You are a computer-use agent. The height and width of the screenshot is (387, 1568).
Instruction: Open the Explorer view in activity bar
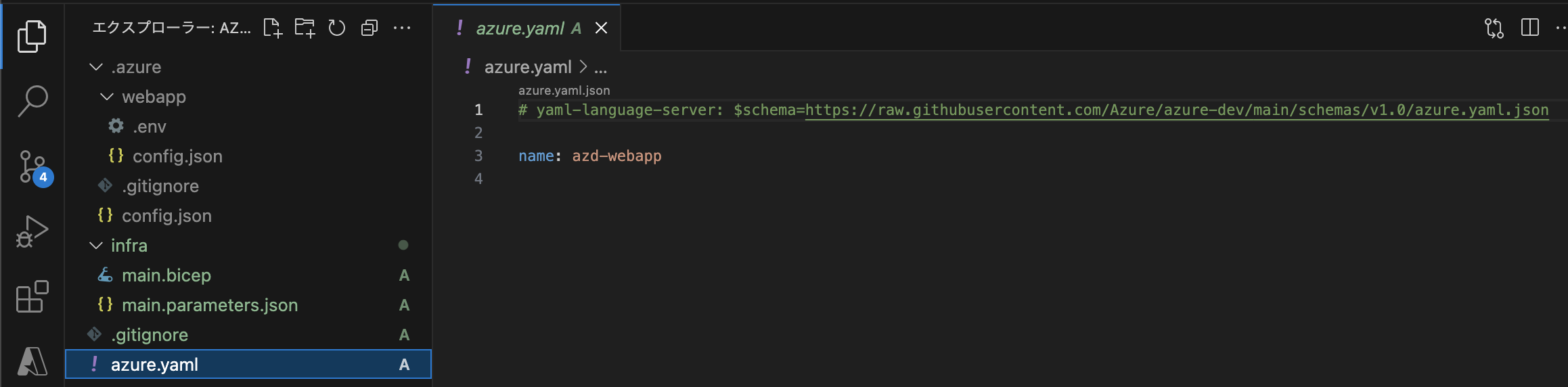(x=32, y=36)
